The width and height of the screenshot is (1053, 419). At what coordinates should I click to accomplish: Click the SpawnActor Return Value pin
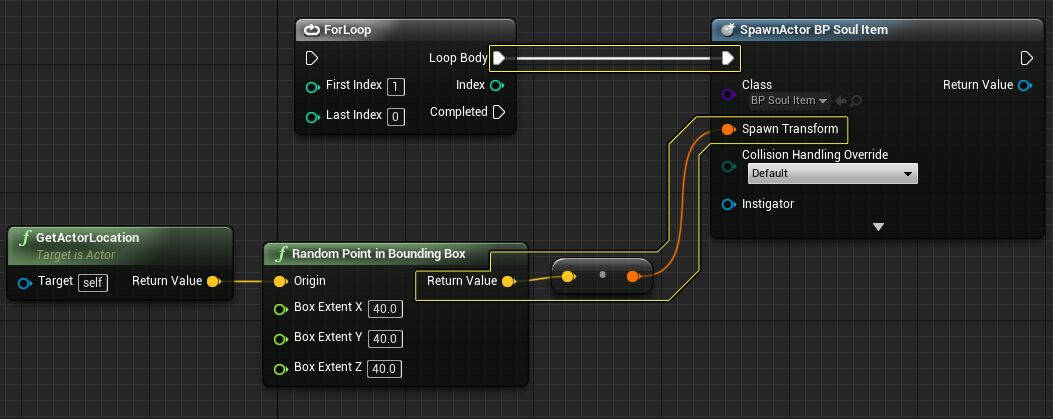pos(1024,85)
